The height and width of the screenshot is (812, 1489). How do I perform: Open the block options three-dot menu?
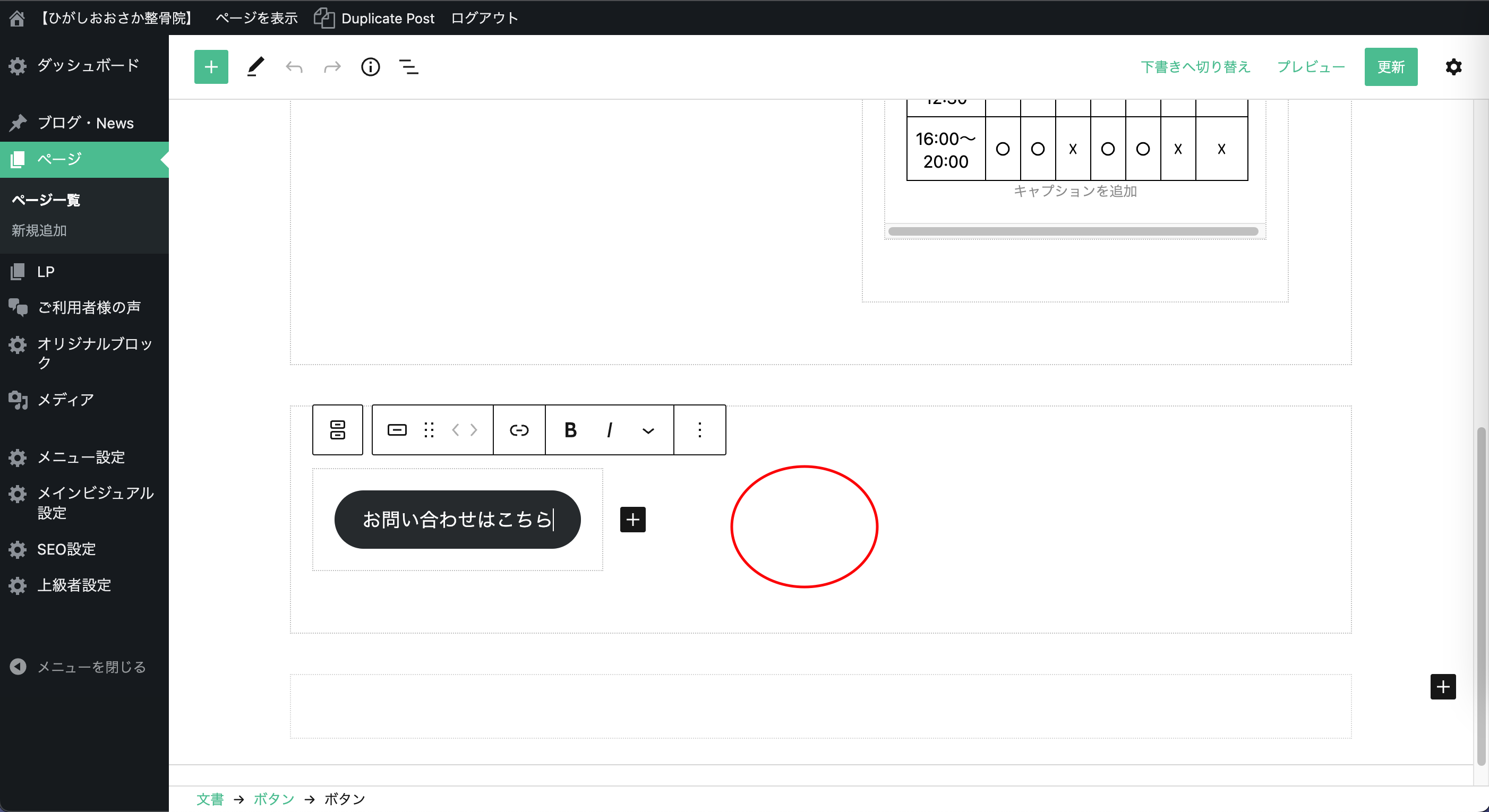point(699,430)
